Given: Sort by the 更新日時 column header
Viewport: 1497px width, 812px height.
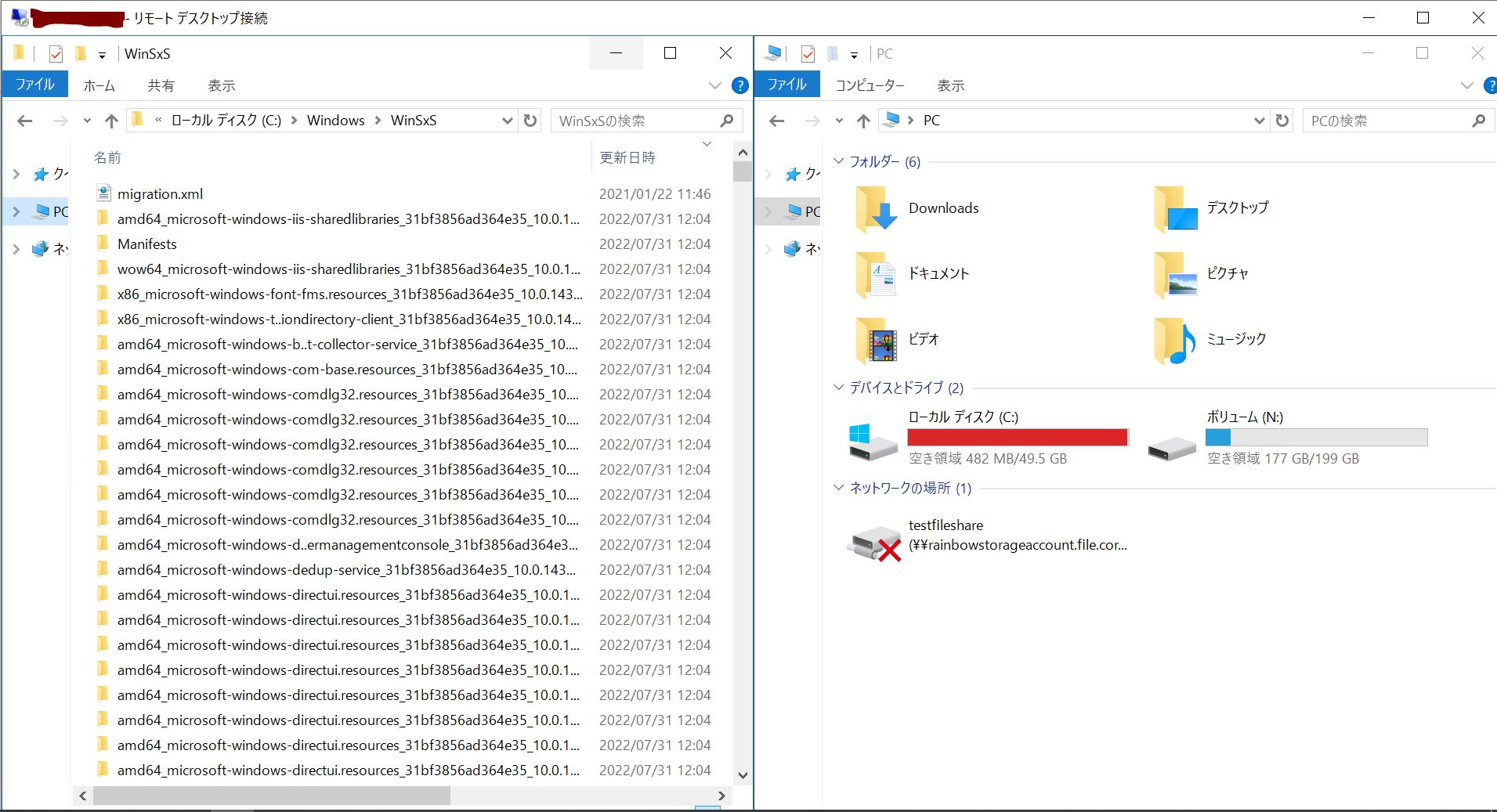Looking at the screenshot, I should (627, 158).
